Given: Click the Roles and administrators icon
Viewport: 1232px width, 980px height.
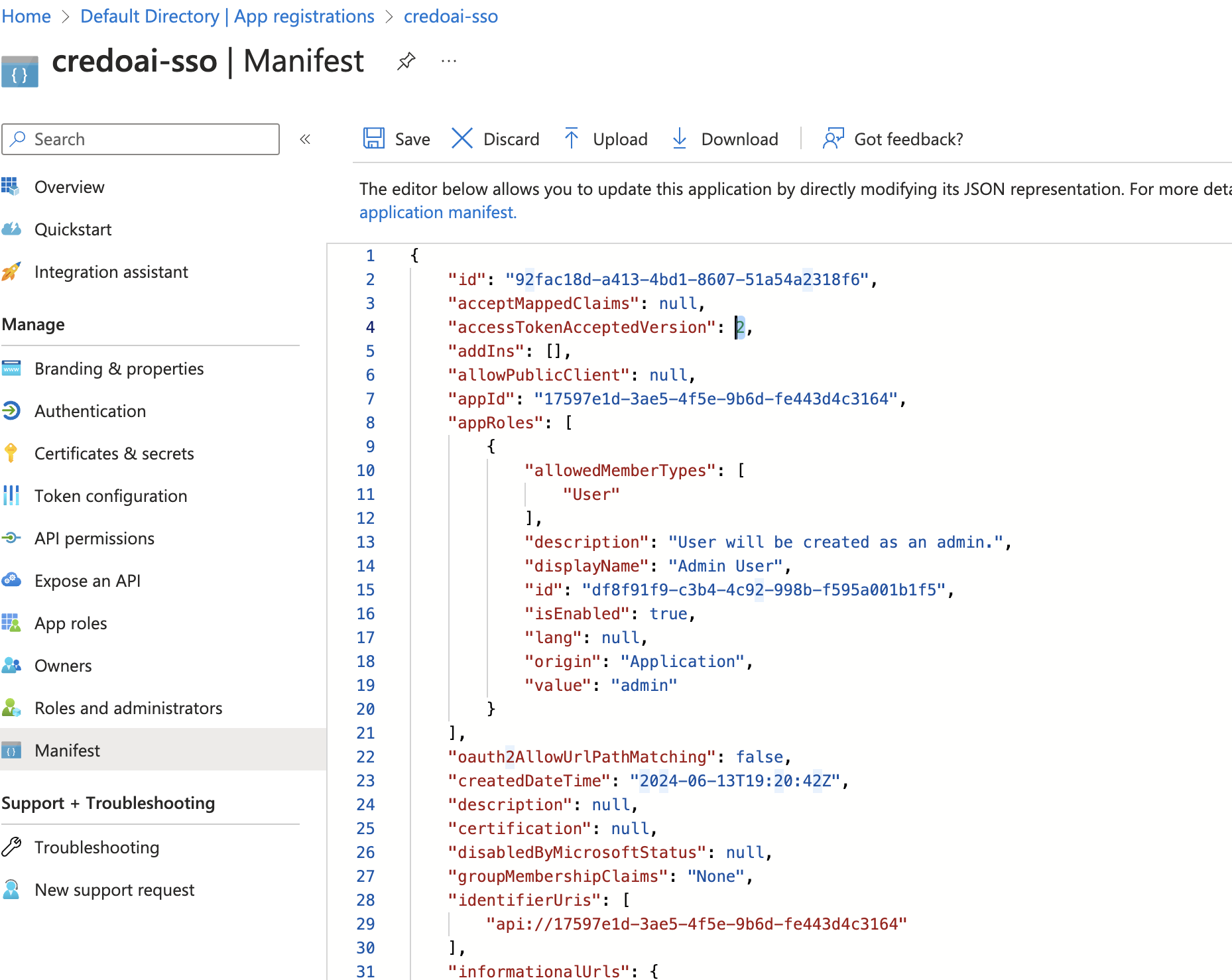Looking at the screenshot, I should tap(11, 708).
